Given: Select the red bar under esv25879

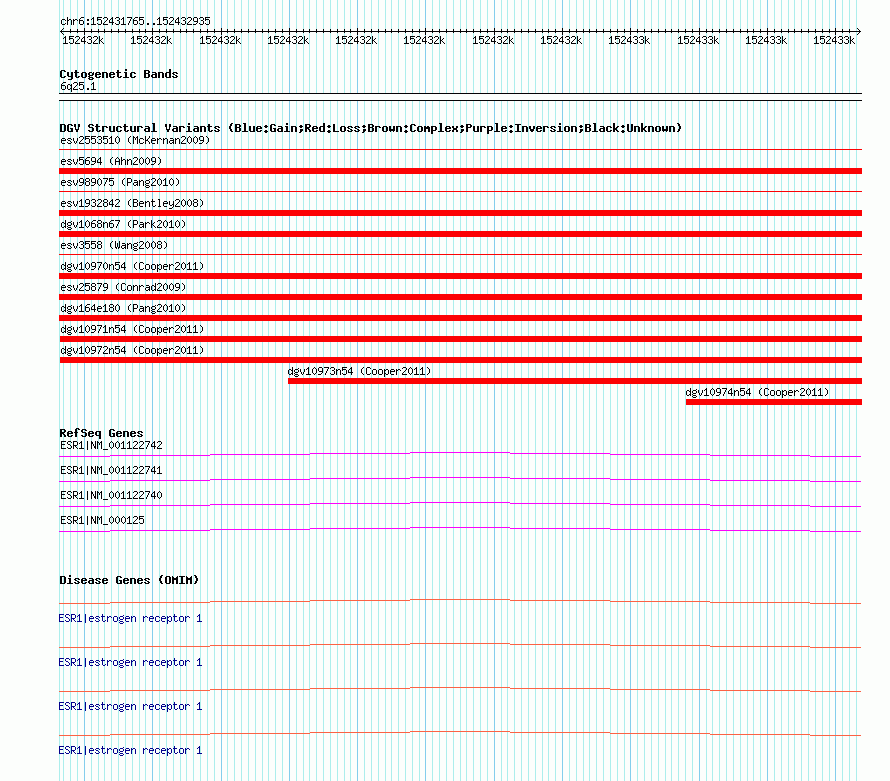Looking at the screenshot, I should pos(460,297).
